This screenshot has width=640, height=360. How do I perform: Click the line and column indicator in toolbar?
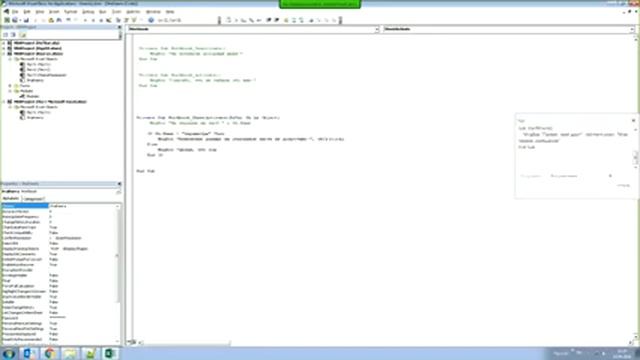(x=169, y=20)
